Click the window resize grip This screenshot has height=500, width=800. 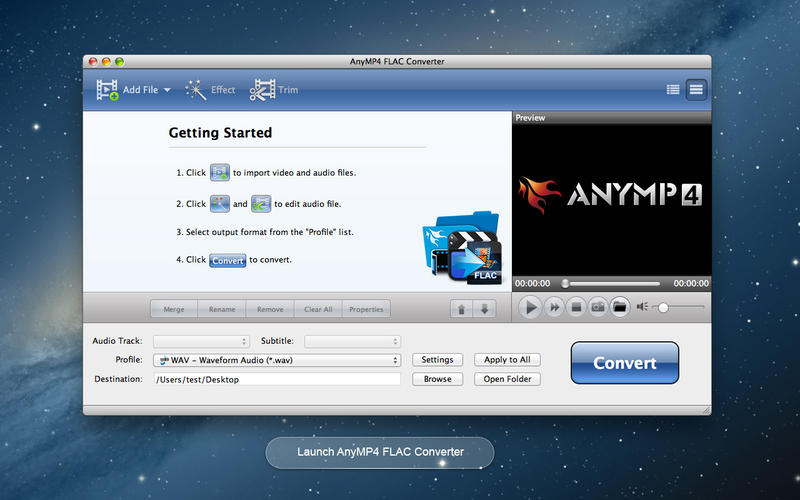[707, 410]
